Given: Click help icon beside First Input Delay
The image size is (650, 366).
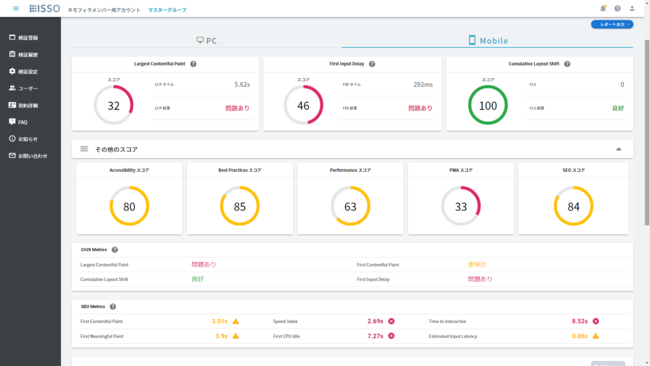Looking at the screenshot, I should [x=372, y=64].
